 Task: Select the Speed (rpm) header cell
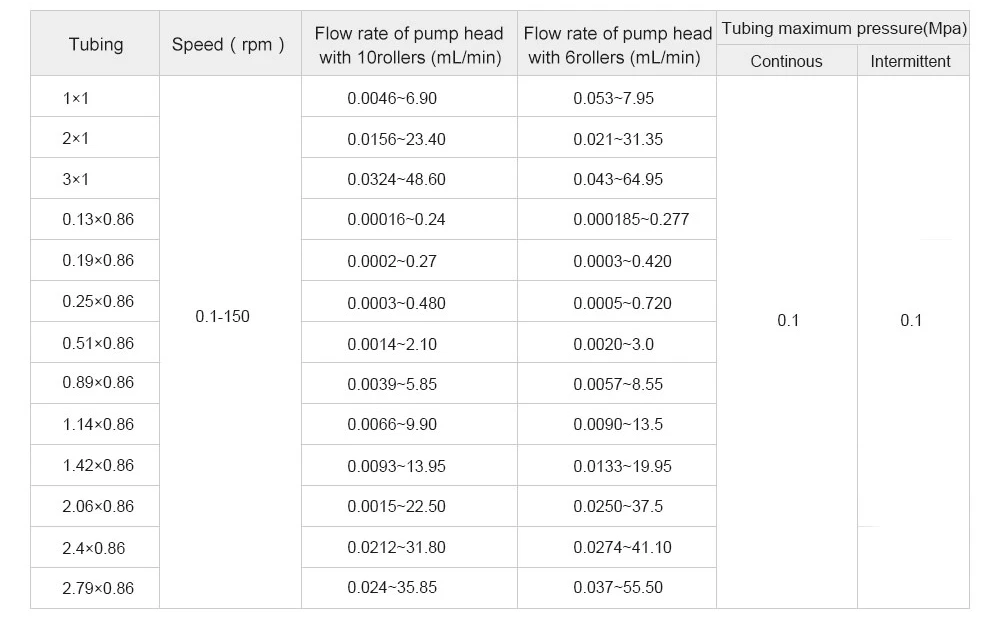pos(230,43)
